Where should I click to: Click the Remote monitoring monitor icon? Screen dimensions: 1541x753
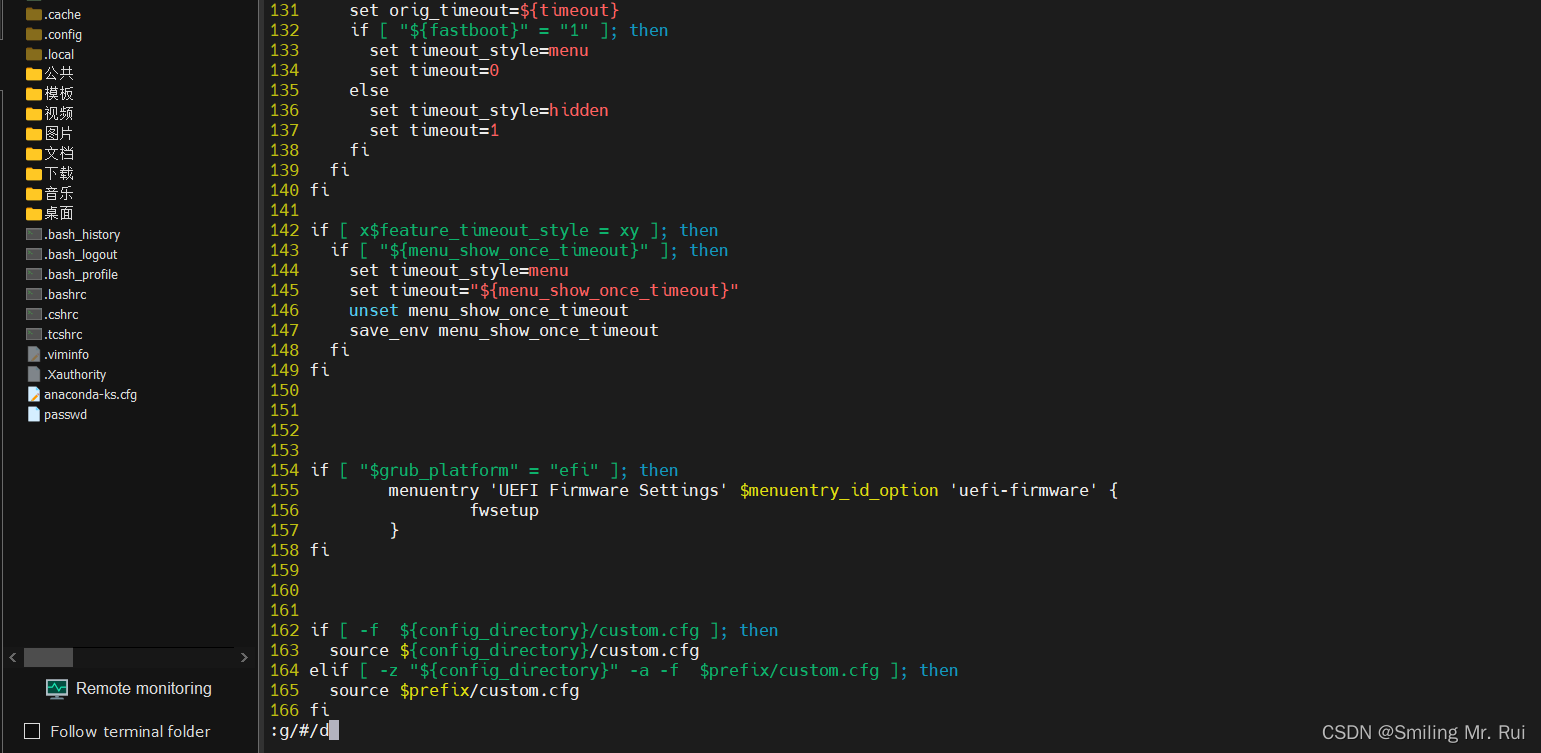coord(57,689)
